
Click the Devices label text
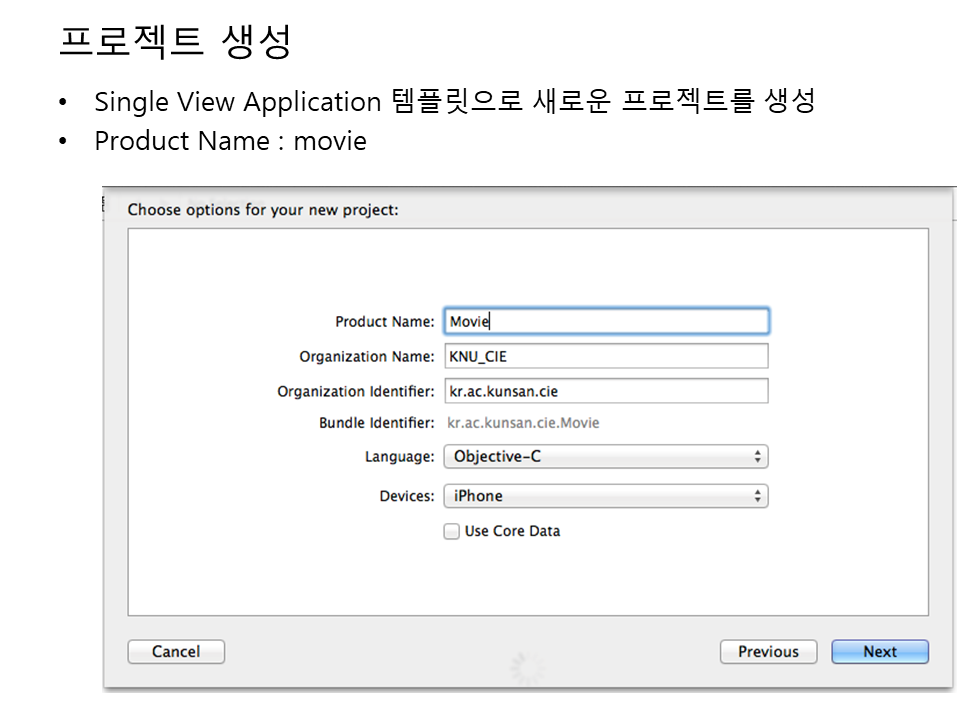pyautogui.click(x=407, y=496)
